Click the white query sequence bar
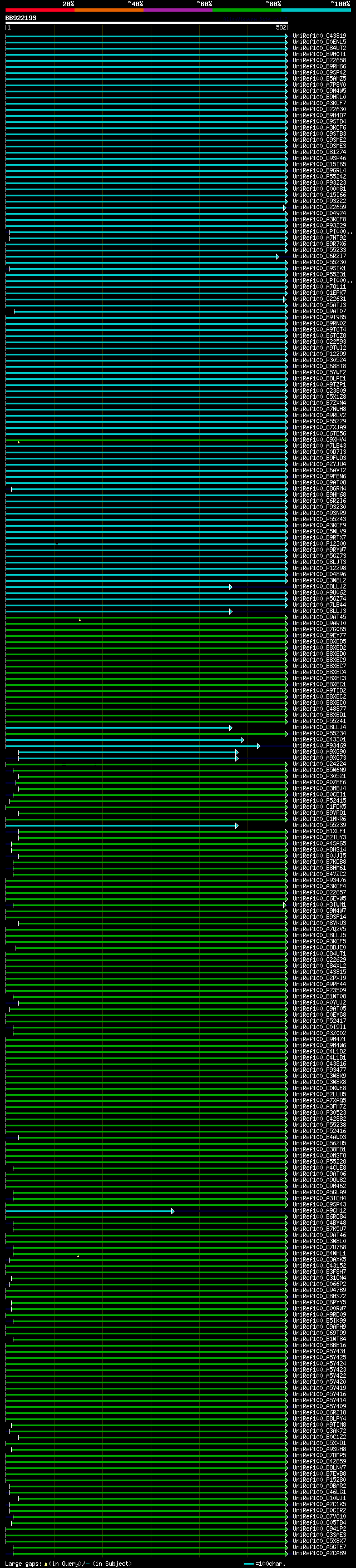356x1568 pixels. (147, 23)
